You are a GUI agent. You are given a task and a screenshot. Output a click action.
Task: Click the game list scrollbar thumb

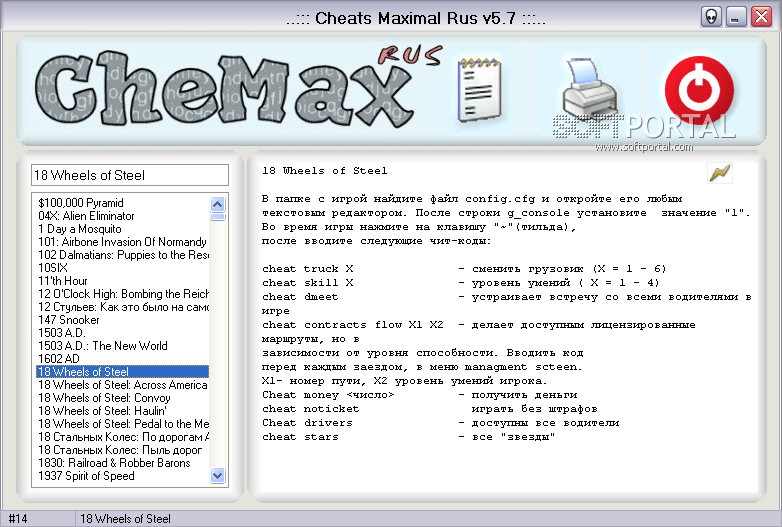217,217
